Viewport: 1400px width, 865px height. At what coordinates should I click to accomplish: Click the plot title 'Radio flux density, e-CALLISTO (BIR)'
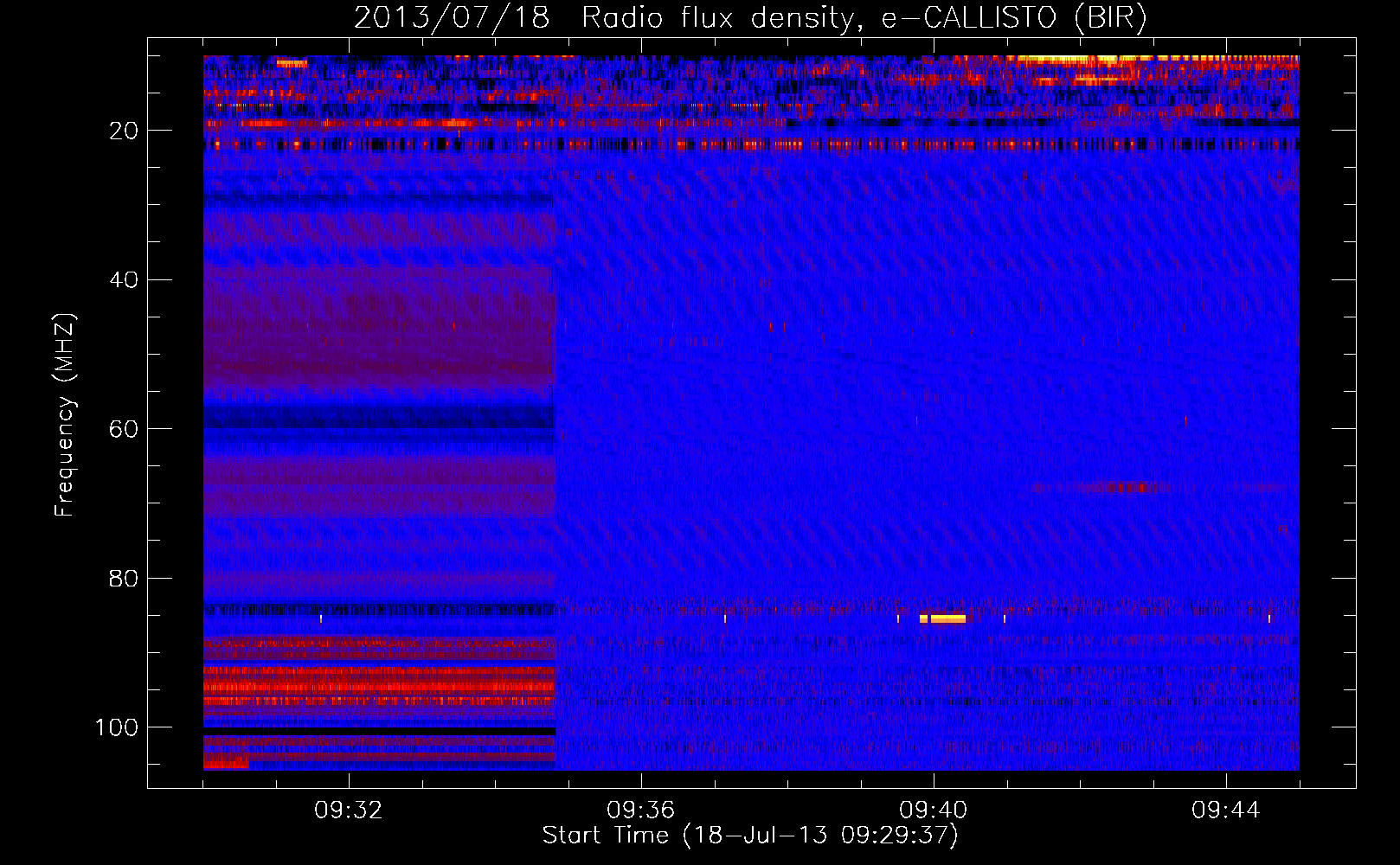click(864, 18)
